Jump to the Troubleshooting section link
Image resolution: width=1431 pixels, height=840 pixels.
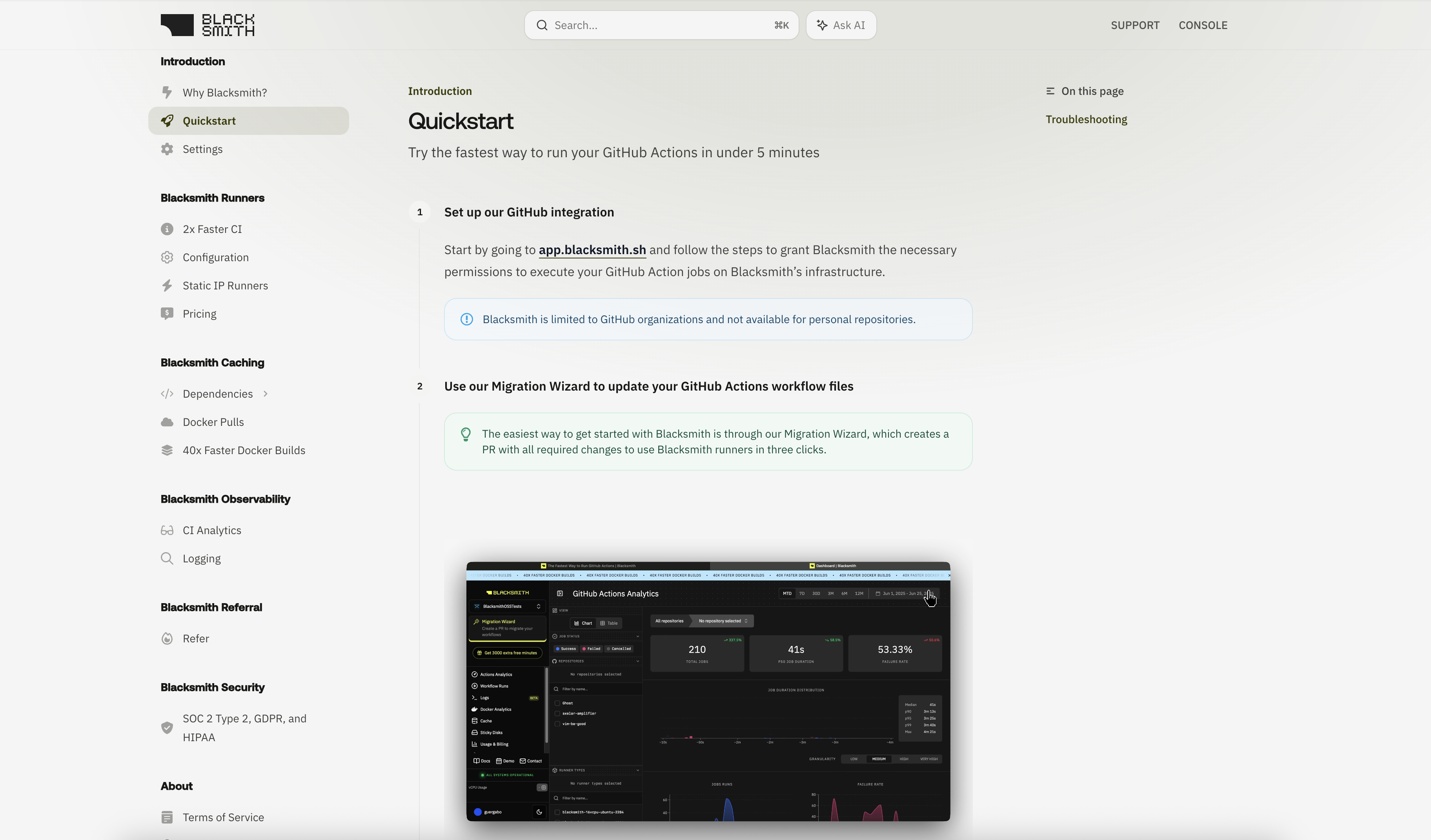point(1086,120)
